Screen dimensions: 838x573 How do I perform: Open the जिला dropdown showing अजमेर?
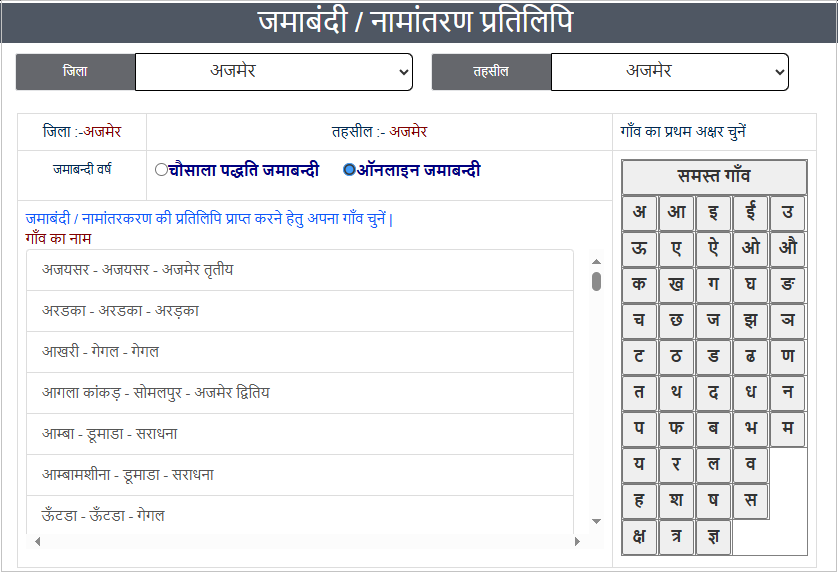click(274, 72)
